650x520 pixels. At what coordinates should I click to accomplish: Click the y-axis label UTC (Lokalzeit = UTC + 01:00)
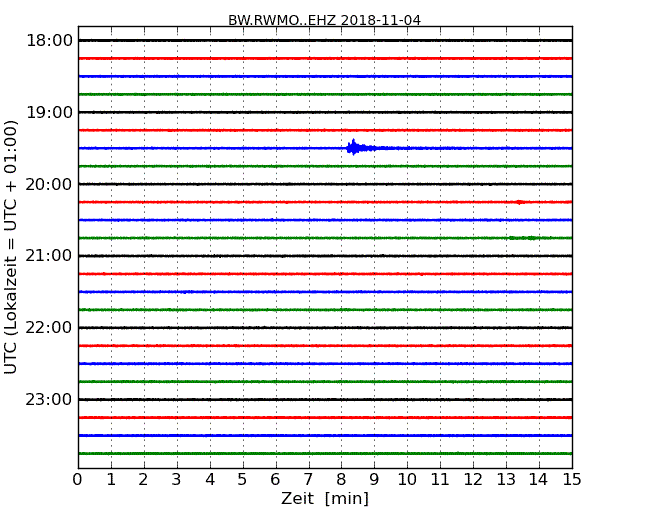tap(11, 247)
